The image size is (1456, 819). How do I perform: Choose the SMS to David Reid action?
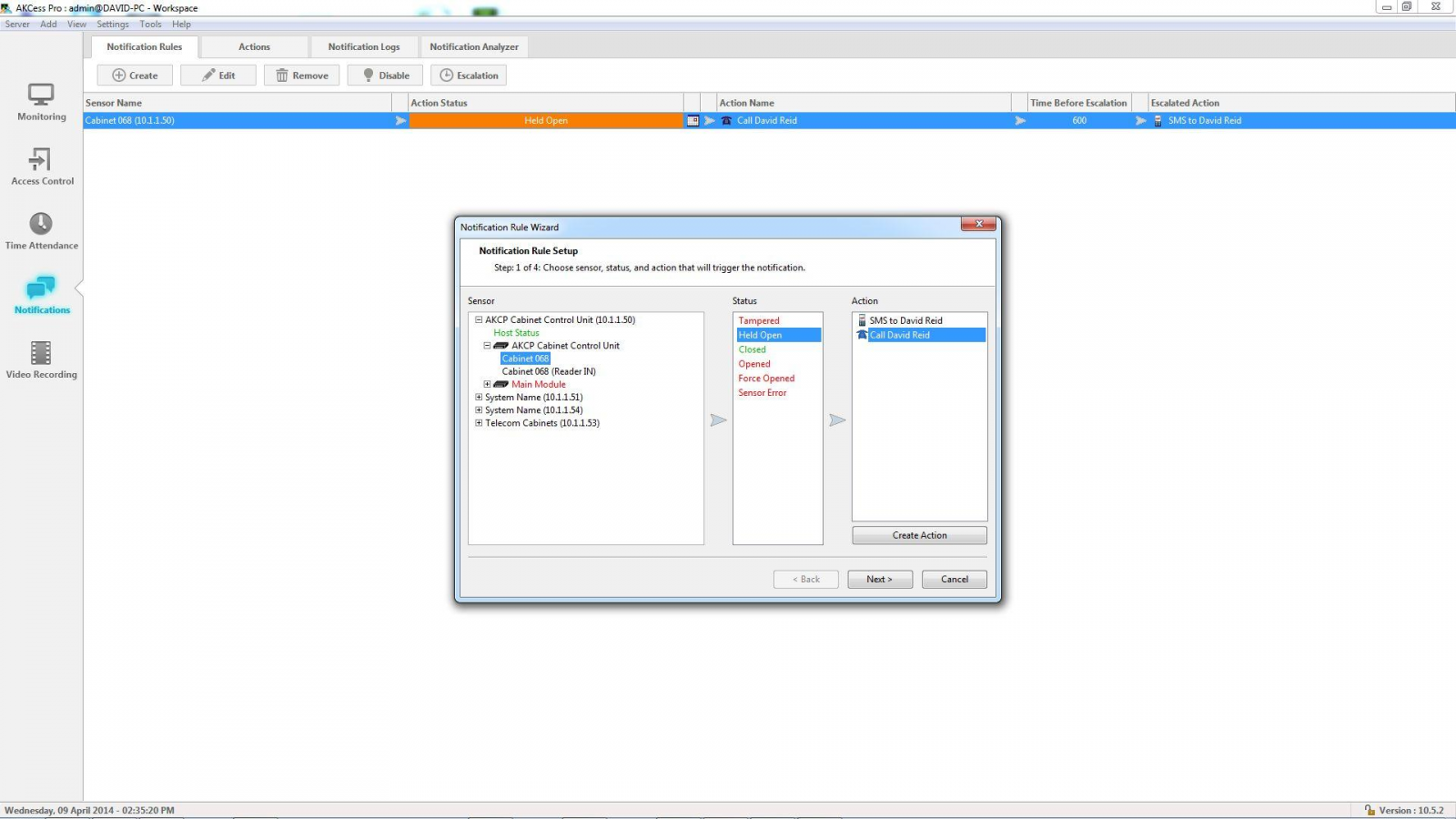pos(905,321)
